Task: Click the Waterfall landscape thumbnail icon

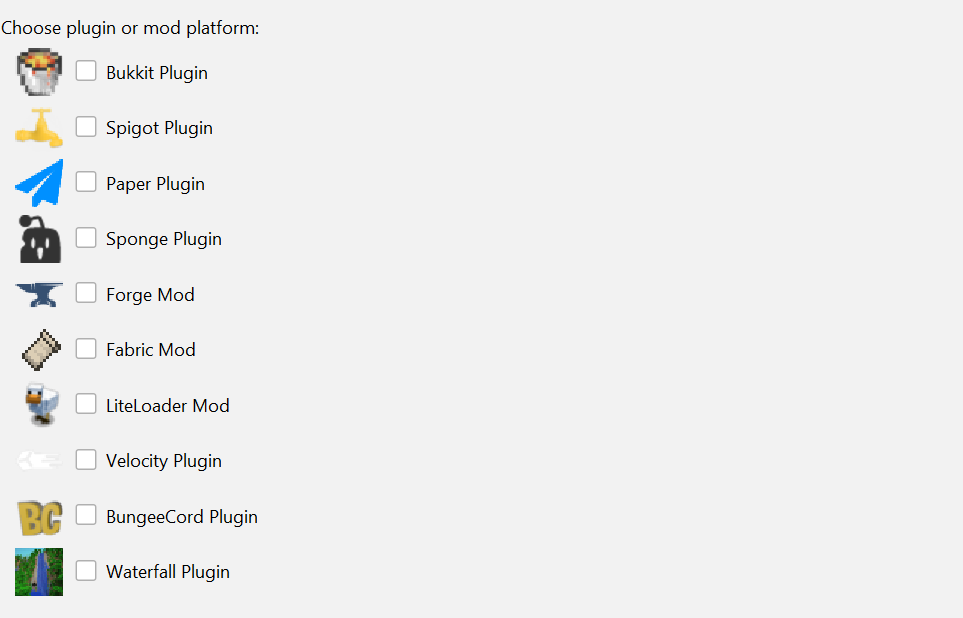Action: pyautogui.click(x=38, y=571)
